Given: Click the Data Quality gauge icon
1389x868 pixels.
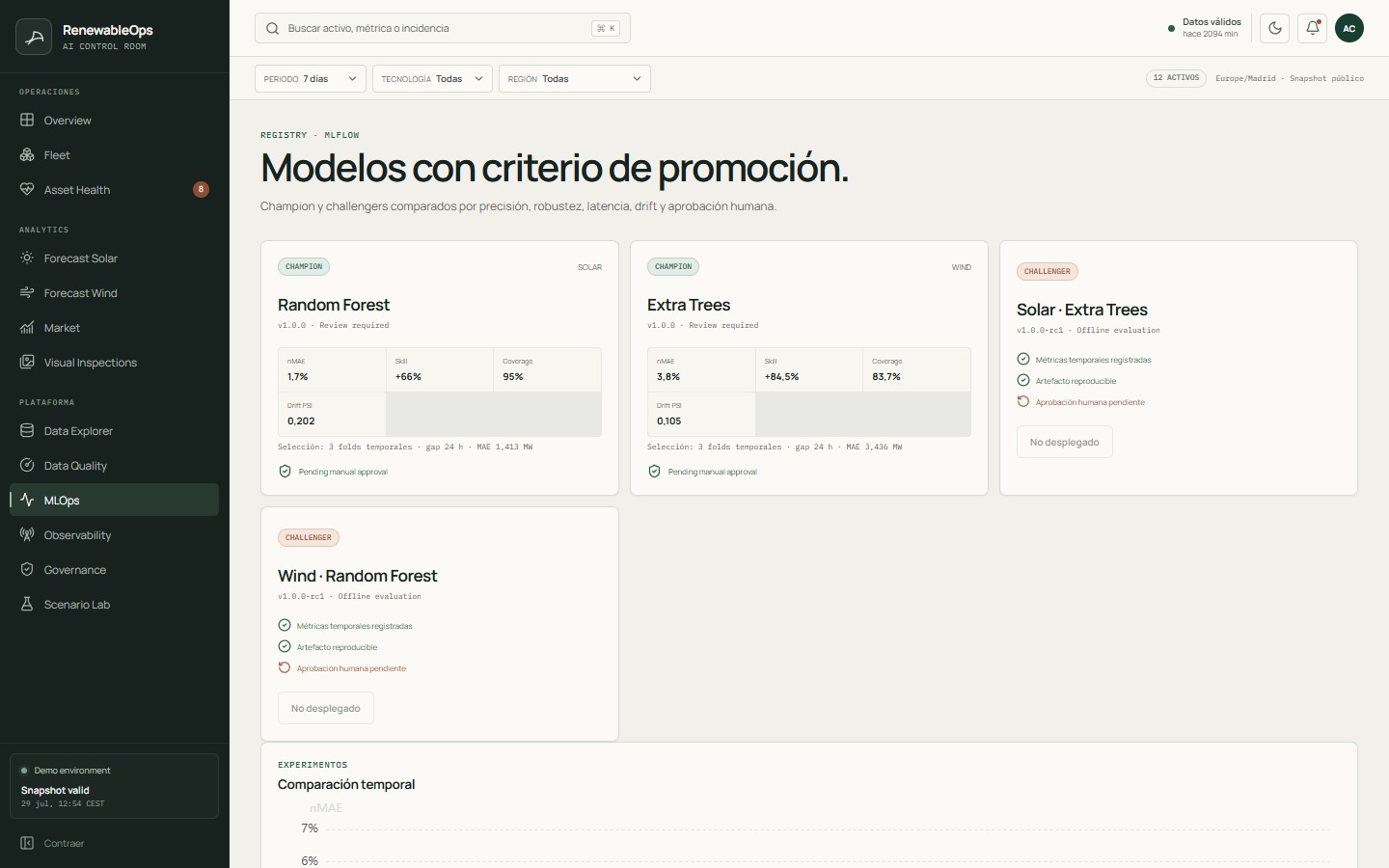Looking at the screenshot, I should click(x=27, y=466).
